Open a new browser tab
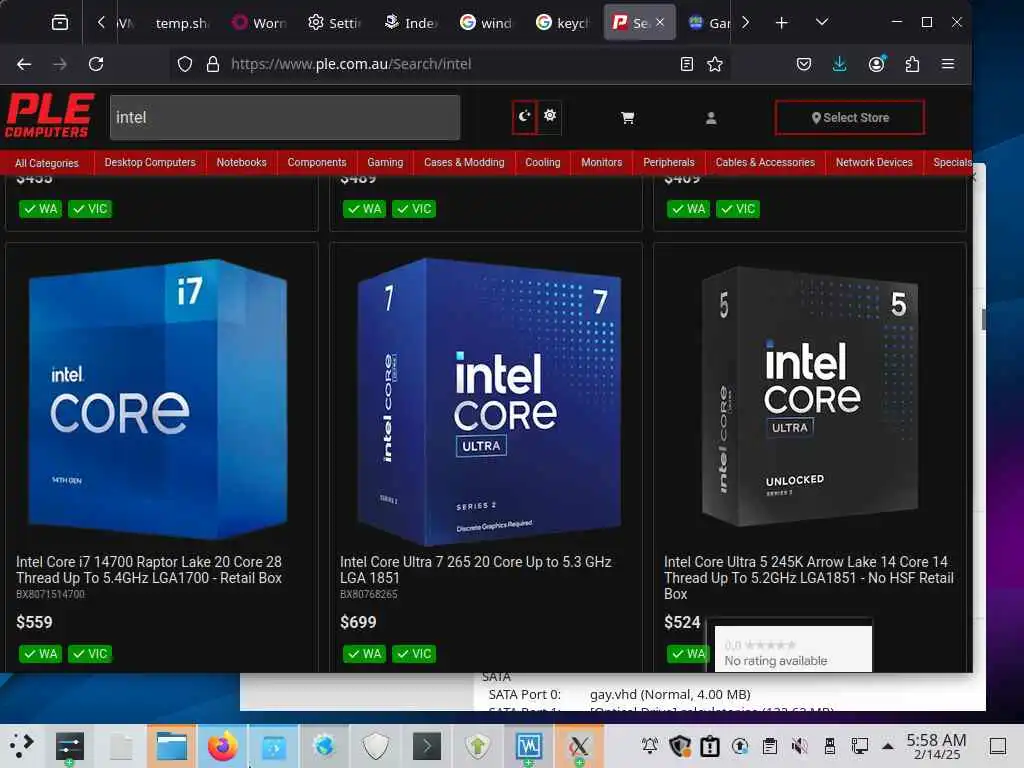Image resolution: width=1024 pixels, height=768 pixels. (781, 23)
